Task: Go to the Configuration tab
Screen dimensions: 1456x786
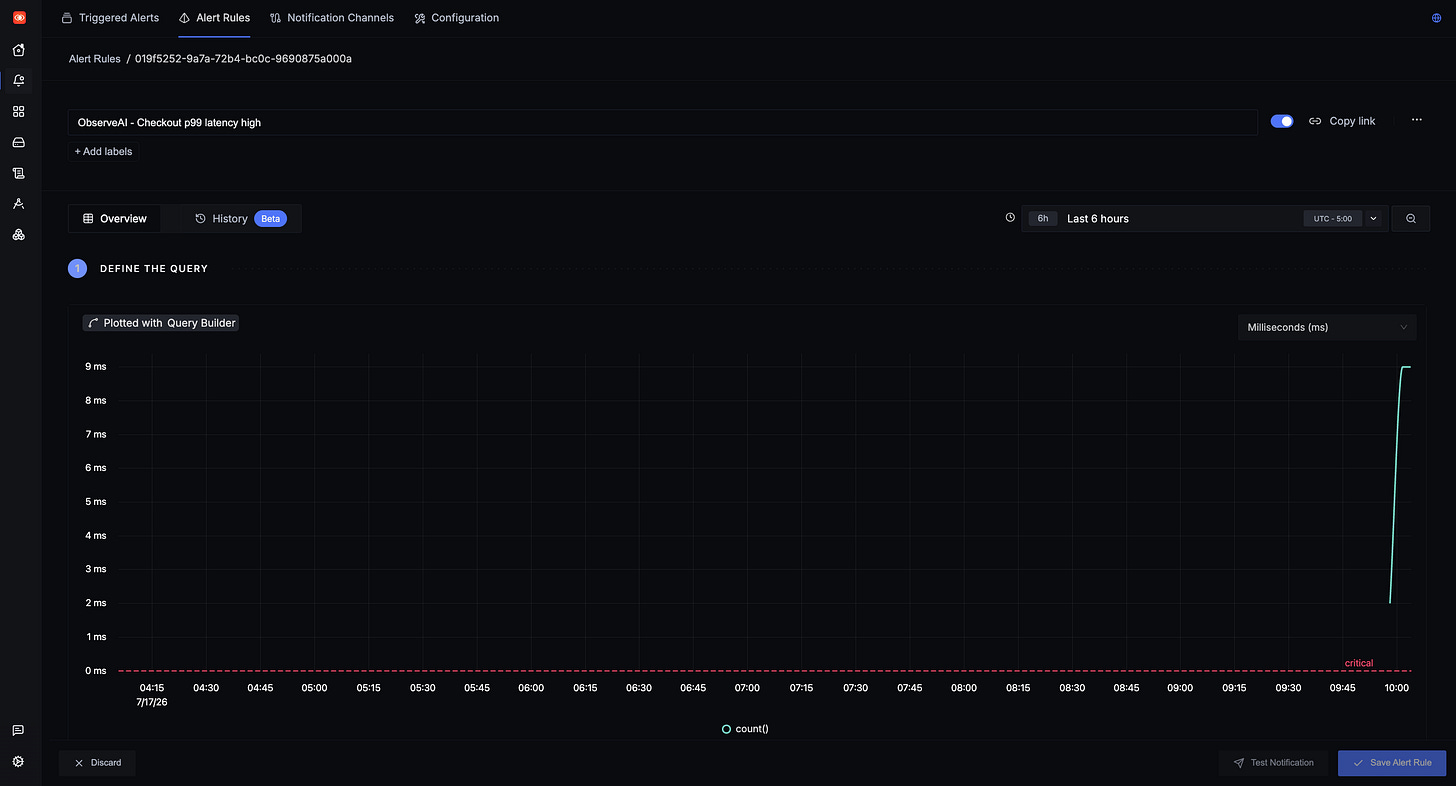Action: [x=457, y=18]
